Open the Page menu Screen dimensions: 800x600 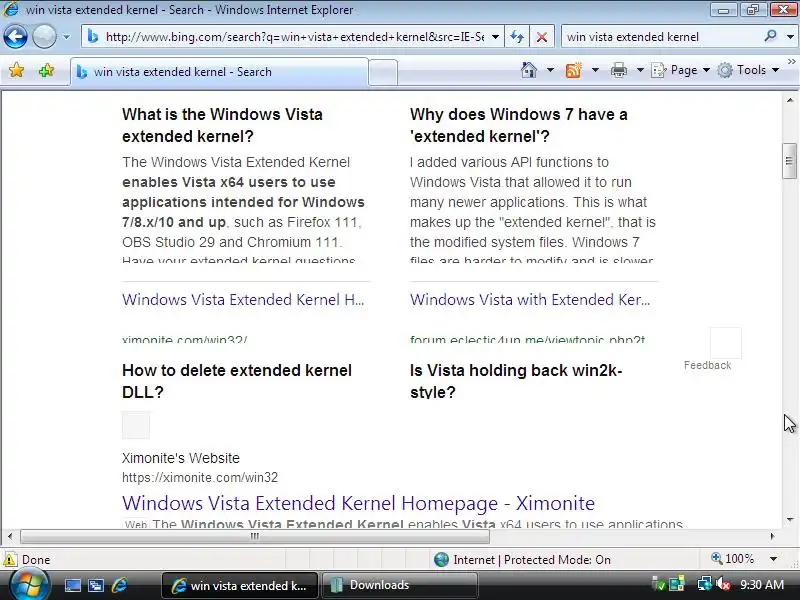tap(681, 70)
